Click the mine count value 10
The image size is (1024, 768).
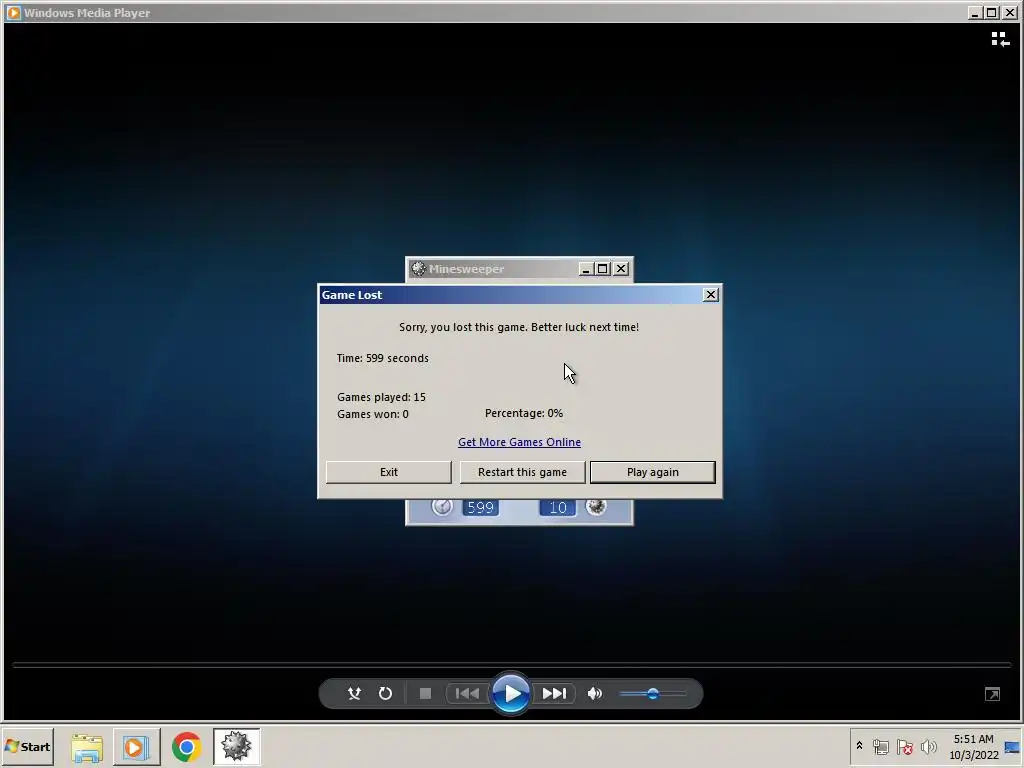point(558,507)
